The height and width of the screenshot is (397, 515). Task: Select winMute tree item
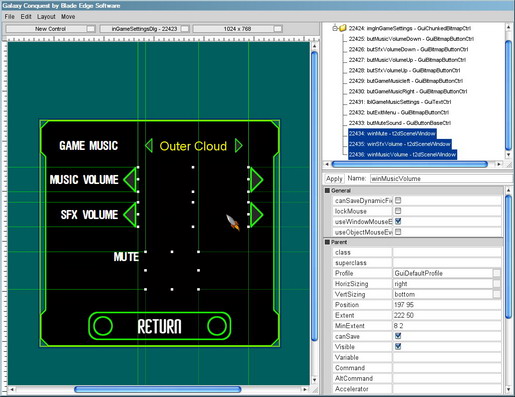(392, 134)
